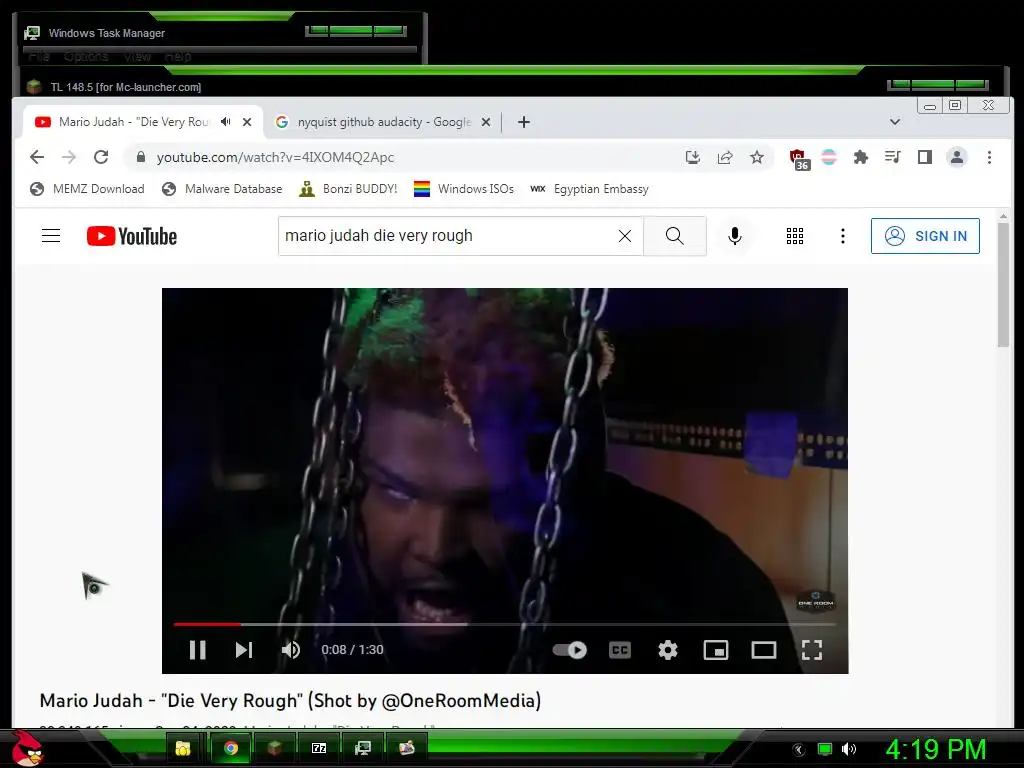The height and width of the screenshot is (768, 1024).
Task: Clear the search query with X
Action: pyautogui.click(x=625, y=236)
